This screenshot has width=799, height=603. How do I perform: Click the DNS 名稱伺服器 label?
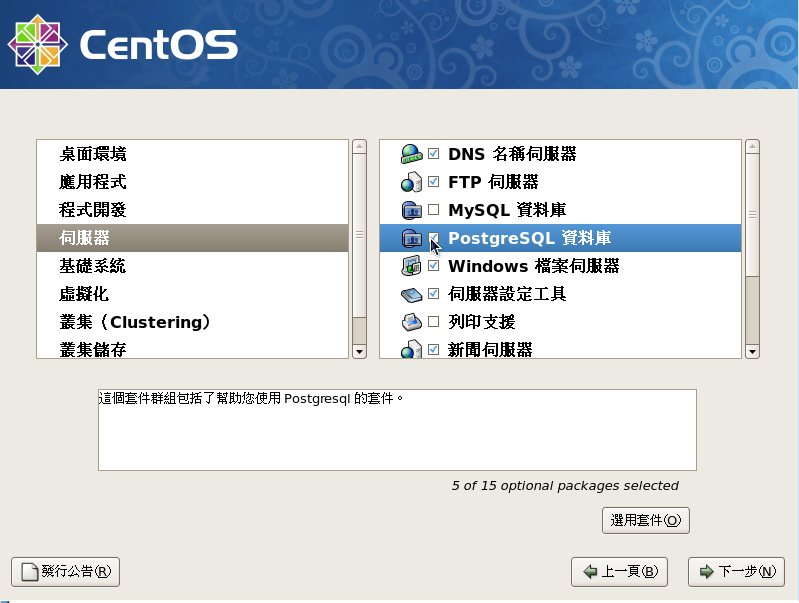pyautogui.click(x=512, y=154)
